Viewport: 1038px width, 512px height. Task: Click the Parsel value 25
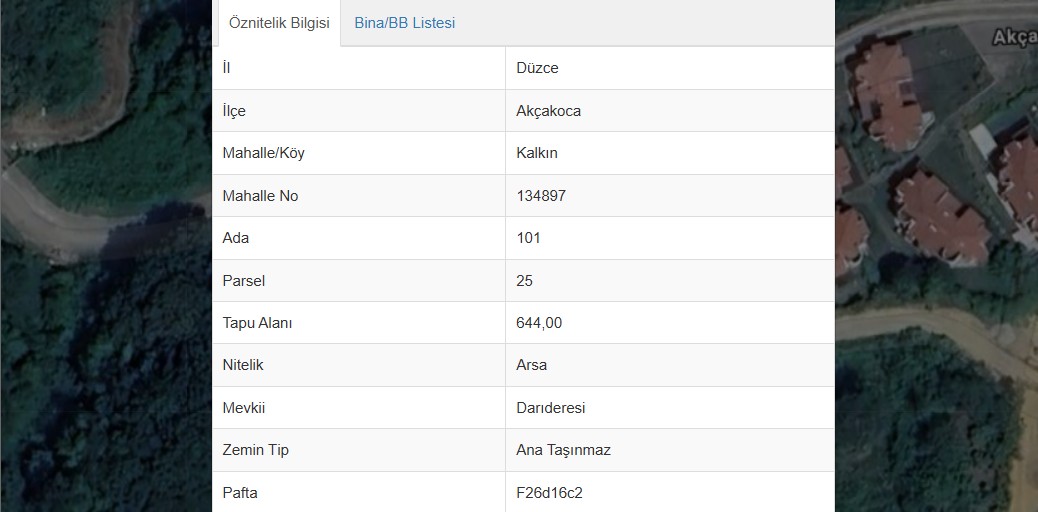(x=524, y=281)
